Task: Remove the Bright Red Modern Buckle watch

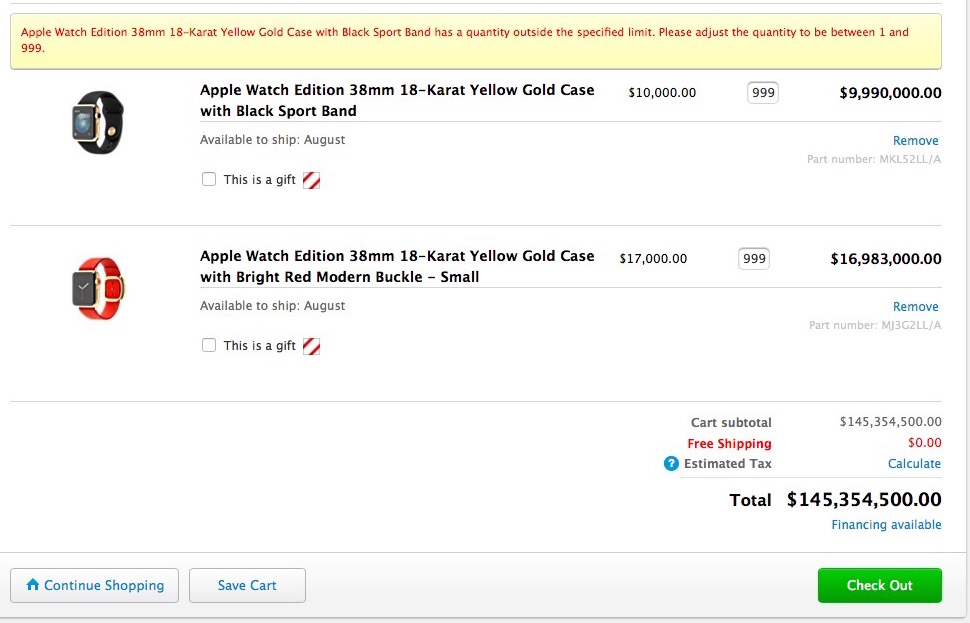Action: click(x=916, y=306)
